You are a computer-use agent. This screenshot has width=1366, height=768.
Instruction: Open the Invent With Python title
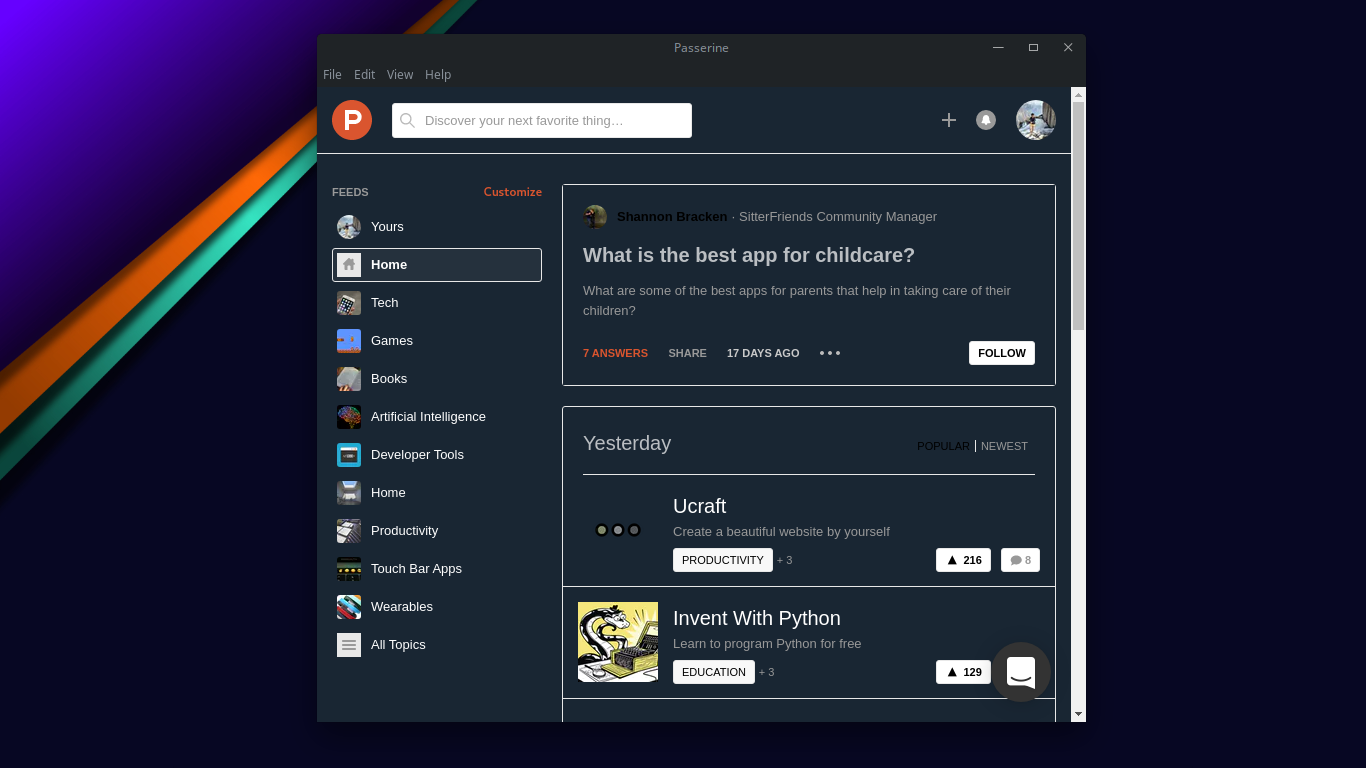[757, 618]
